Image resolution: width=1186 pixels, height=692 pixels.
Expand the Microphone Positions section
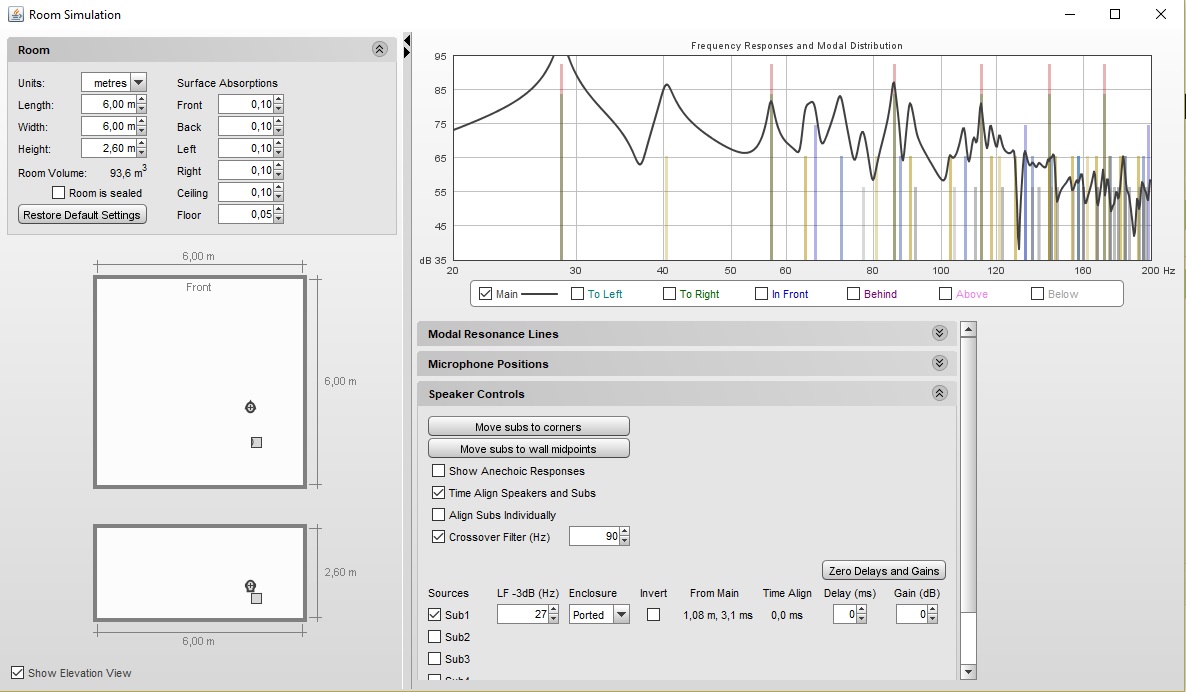tap(939, 363)
